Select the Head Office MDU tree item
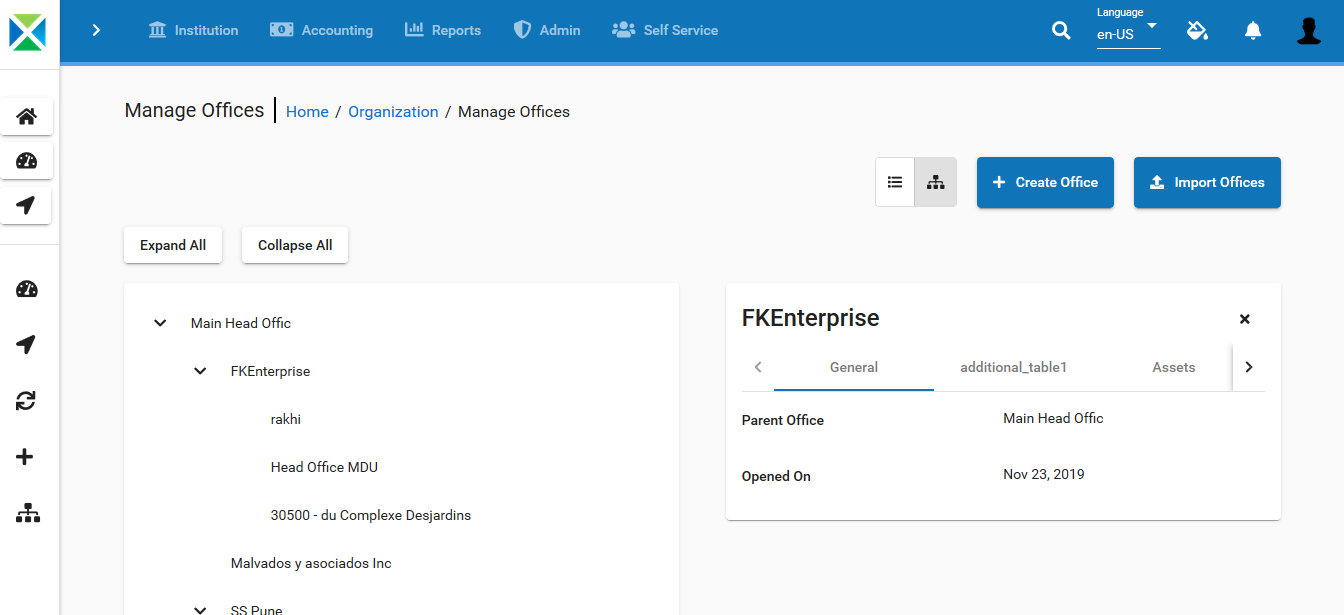1344x615 pixels. [324, 467]
